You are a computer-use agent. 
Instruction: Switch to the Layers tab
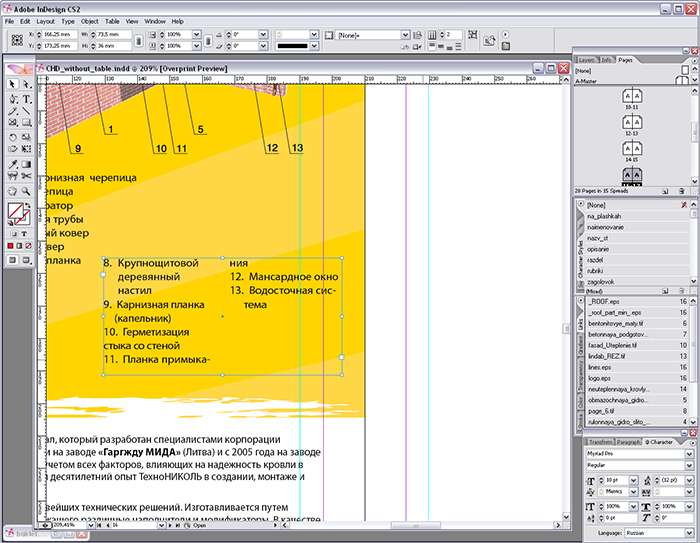[587, 60]
